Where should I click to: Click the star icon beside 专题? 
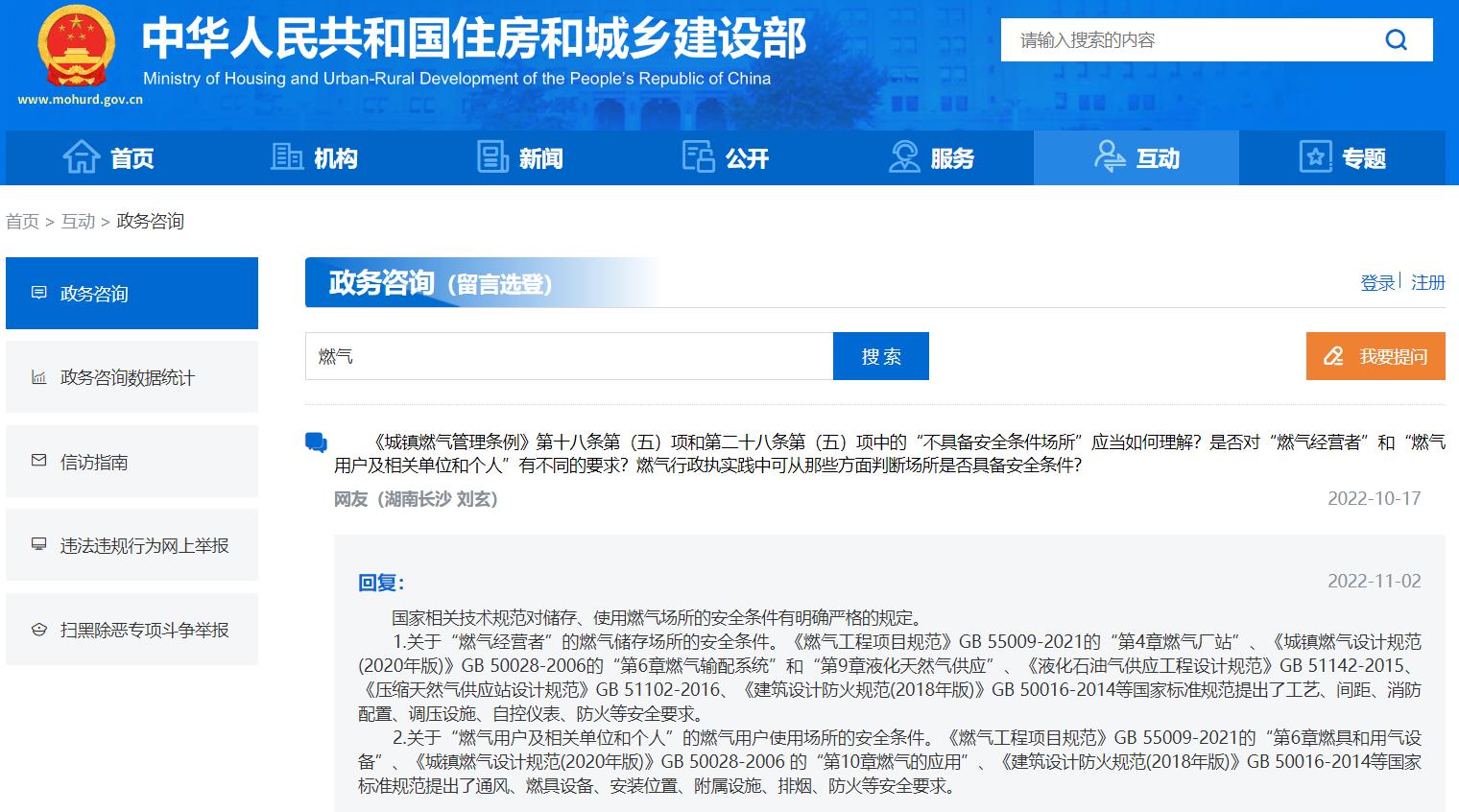1315,156
